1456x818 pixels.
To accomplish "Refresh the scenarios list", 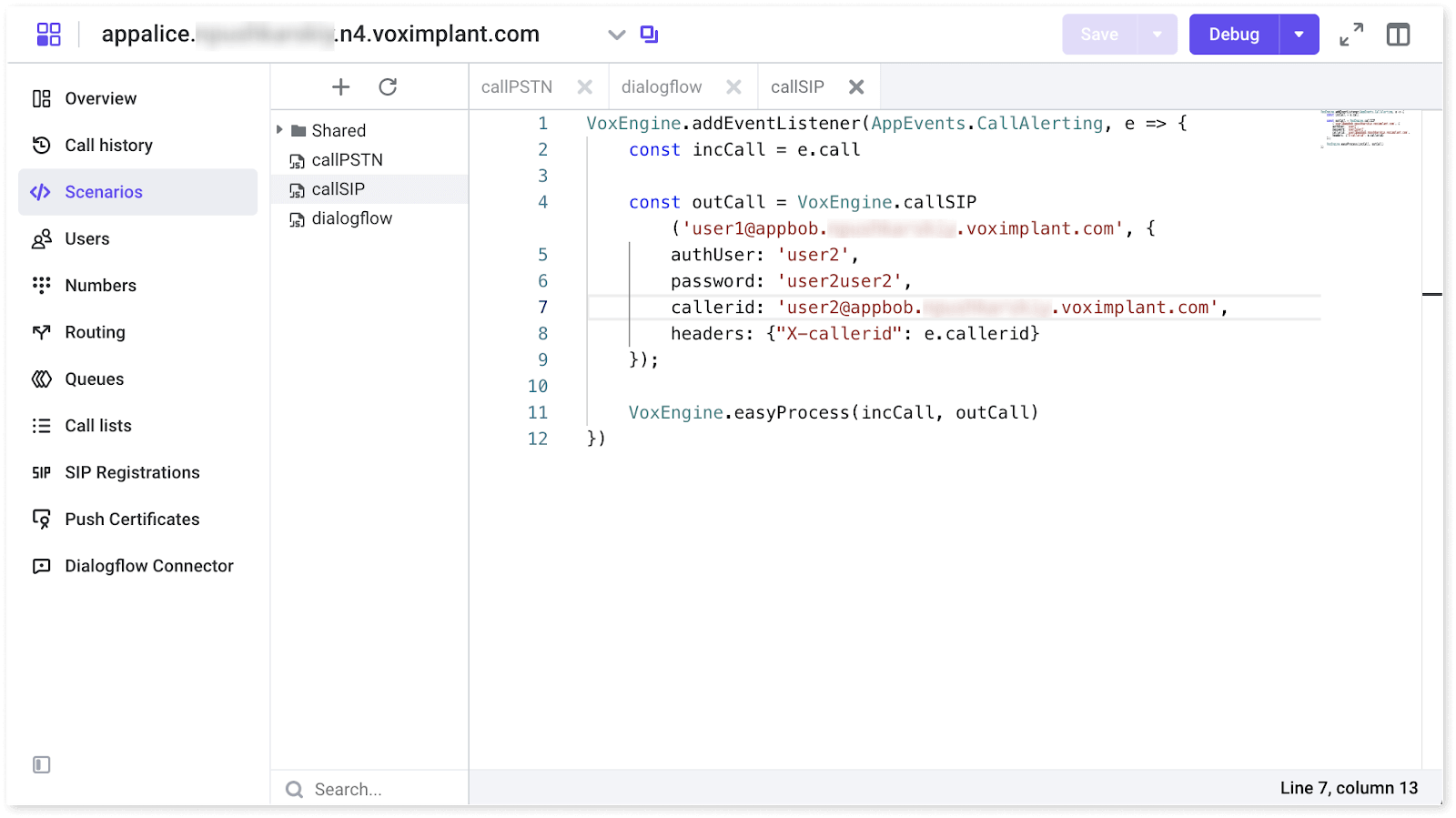I will tap(388, 86).
